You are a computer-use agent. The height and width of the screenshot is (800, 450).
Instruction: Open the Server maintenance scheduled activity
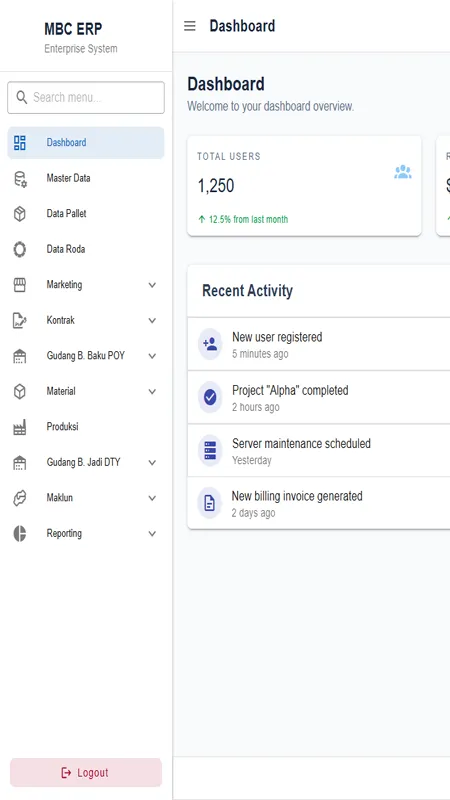[319, 451]
